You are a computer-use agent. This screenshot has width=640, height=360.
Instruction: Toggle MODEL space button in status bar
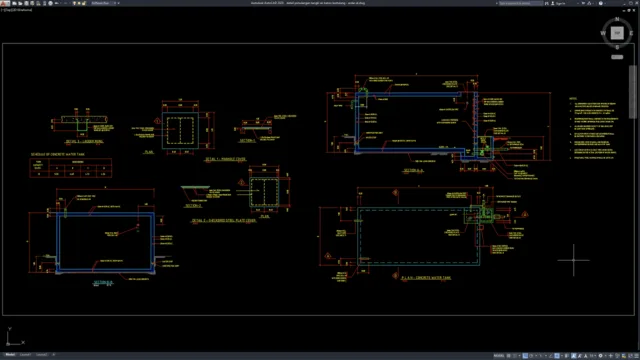(499, 356)
